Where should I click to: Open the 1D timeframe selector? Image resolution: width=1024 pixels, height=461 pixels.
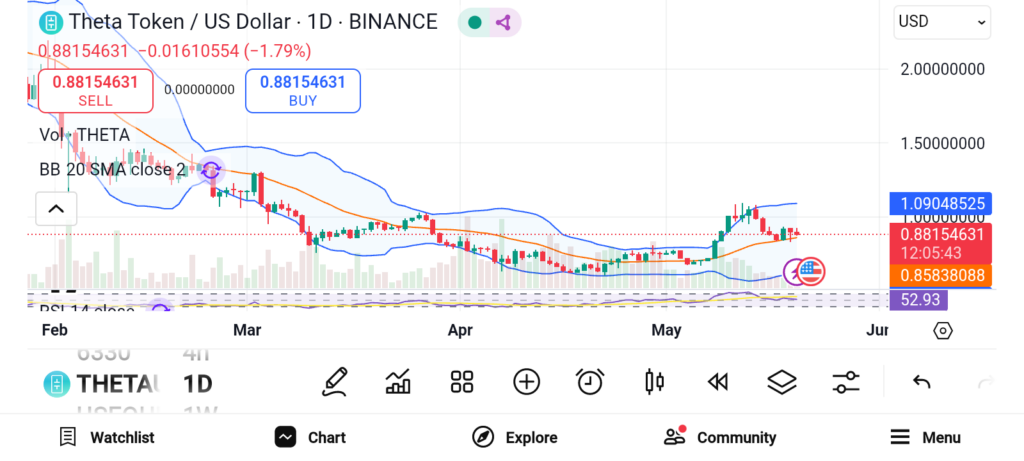pyautogui.click(x=197, y=383)
